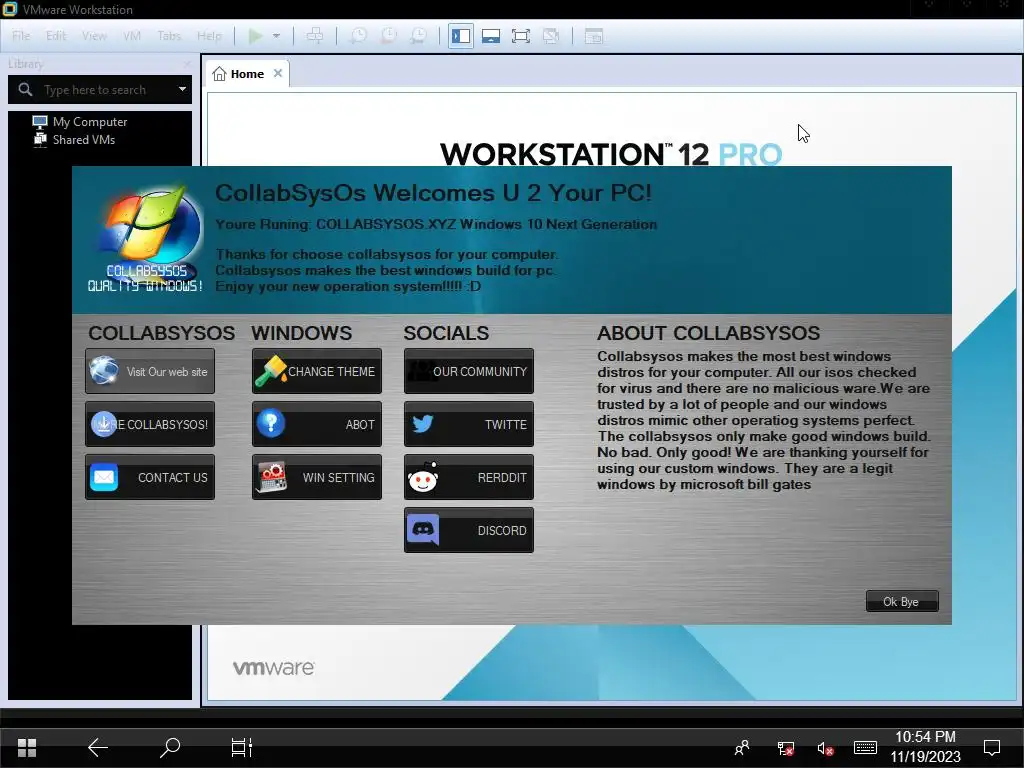
Task: Click the Ok Bye button
Action: (x=902, y=601)
